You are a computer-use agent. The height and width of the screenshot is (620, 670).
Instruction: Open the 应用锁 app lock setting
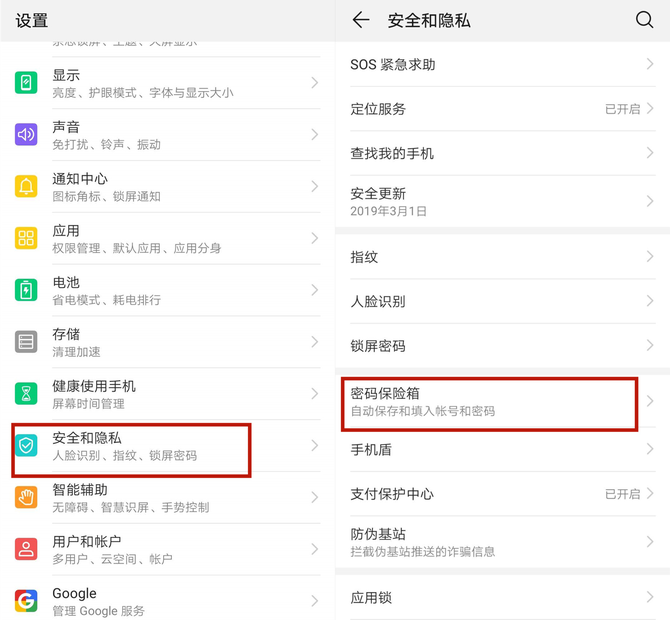(502, 597)
